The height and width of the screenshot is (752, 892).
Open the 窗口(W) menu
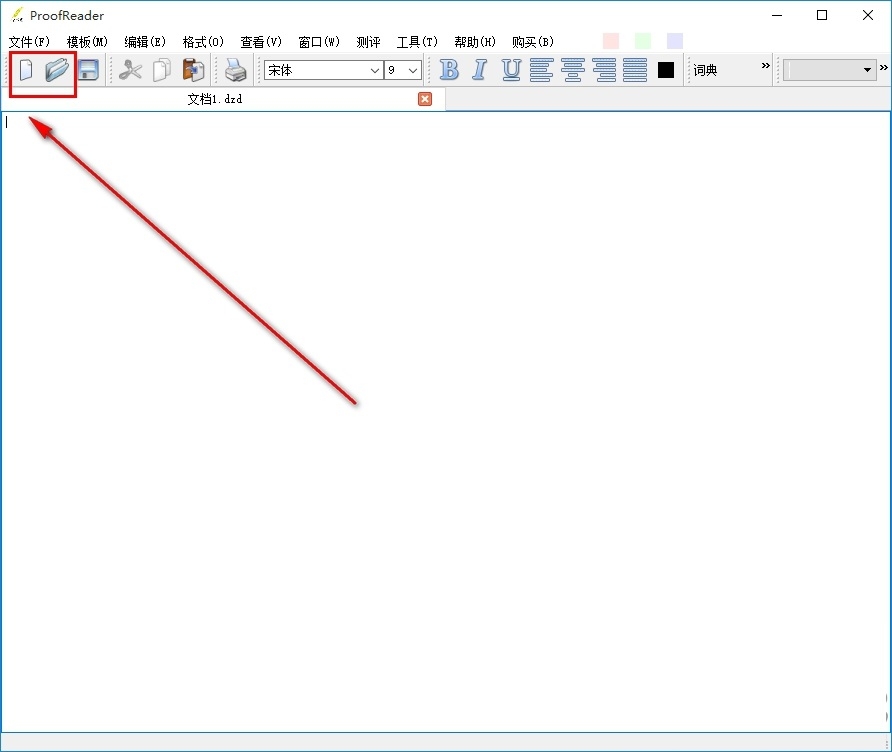click(319, 42)
